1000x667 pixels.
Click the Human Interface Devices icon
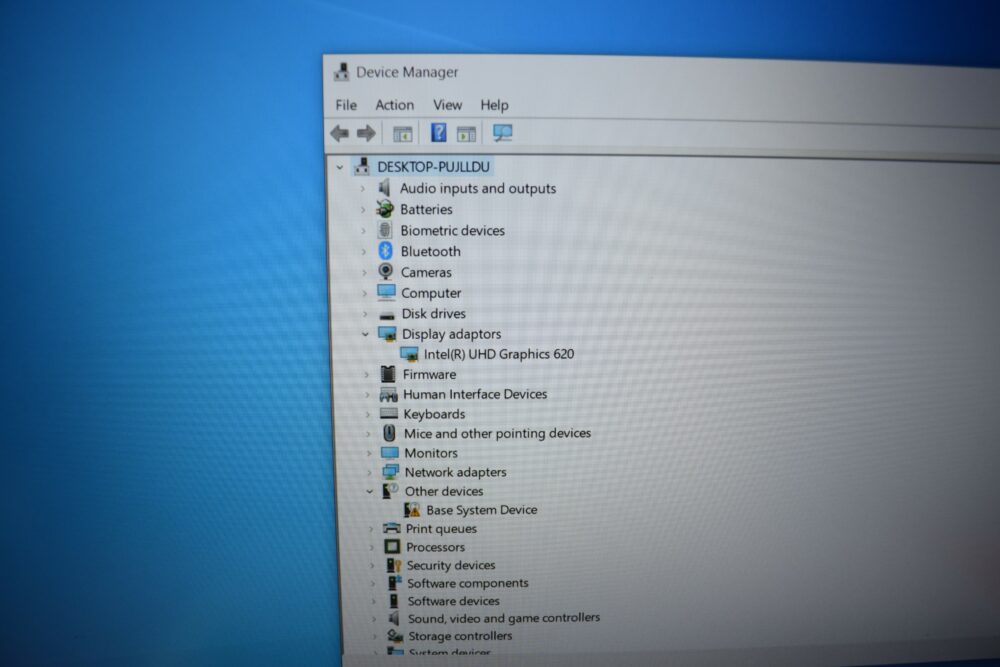coord(388,394)
